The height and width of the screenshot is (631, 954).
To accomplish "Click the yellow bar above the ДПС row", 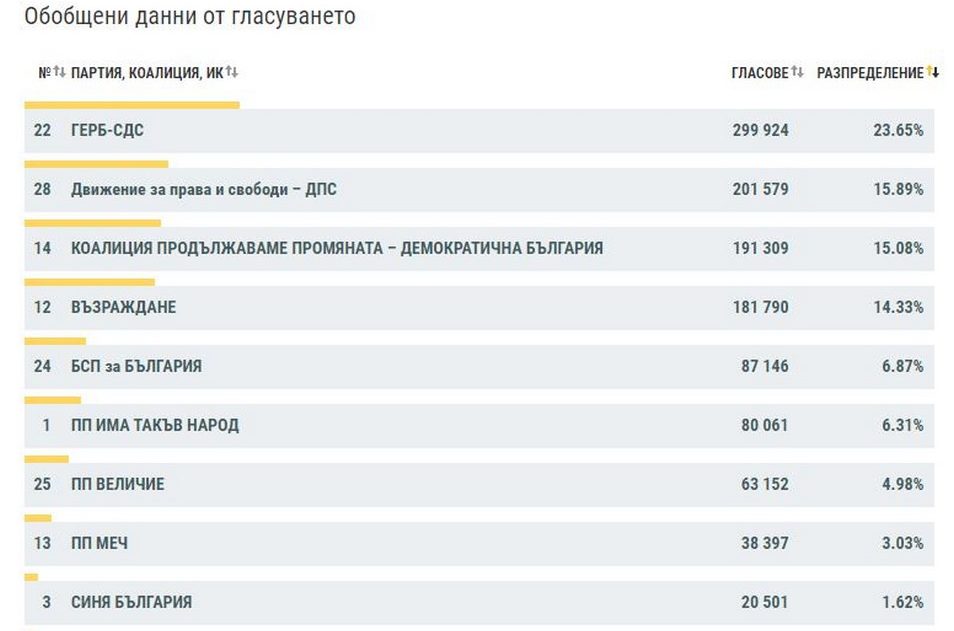I will tap(96, 163).
